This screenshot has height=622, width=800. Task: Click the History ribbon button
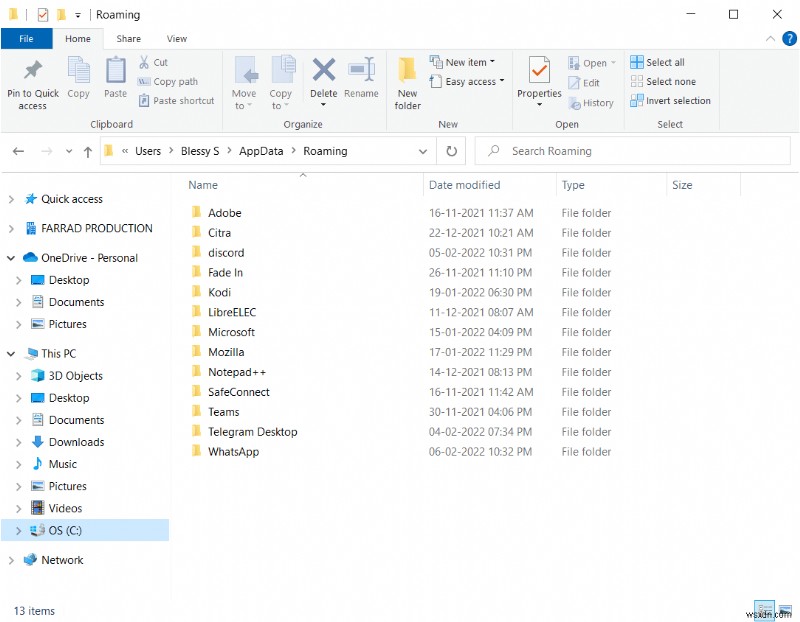(x=591, y=103)
